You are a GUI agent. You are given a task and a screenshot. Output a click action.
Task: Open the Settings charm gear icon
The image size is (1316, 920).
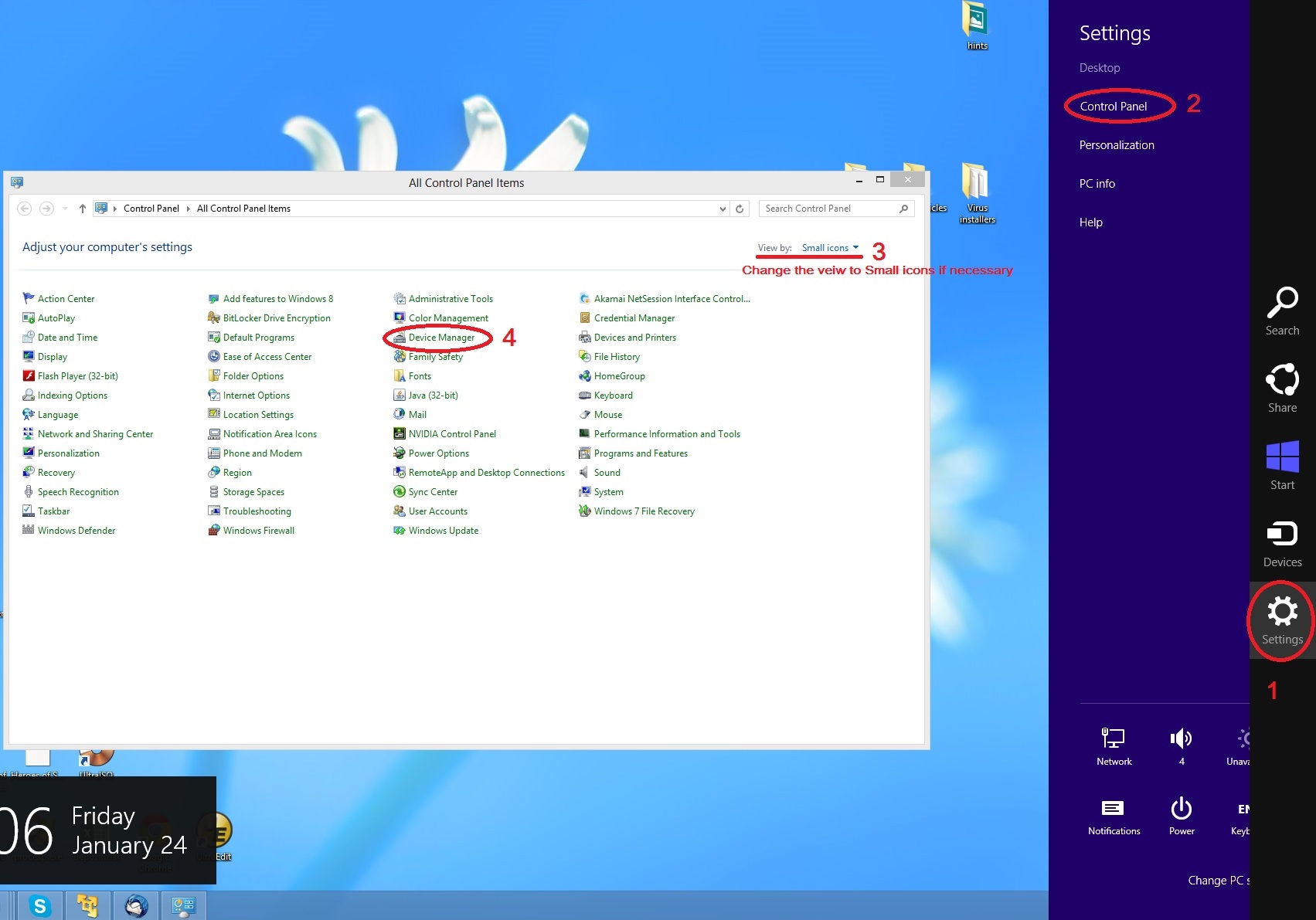(1282, 612)
